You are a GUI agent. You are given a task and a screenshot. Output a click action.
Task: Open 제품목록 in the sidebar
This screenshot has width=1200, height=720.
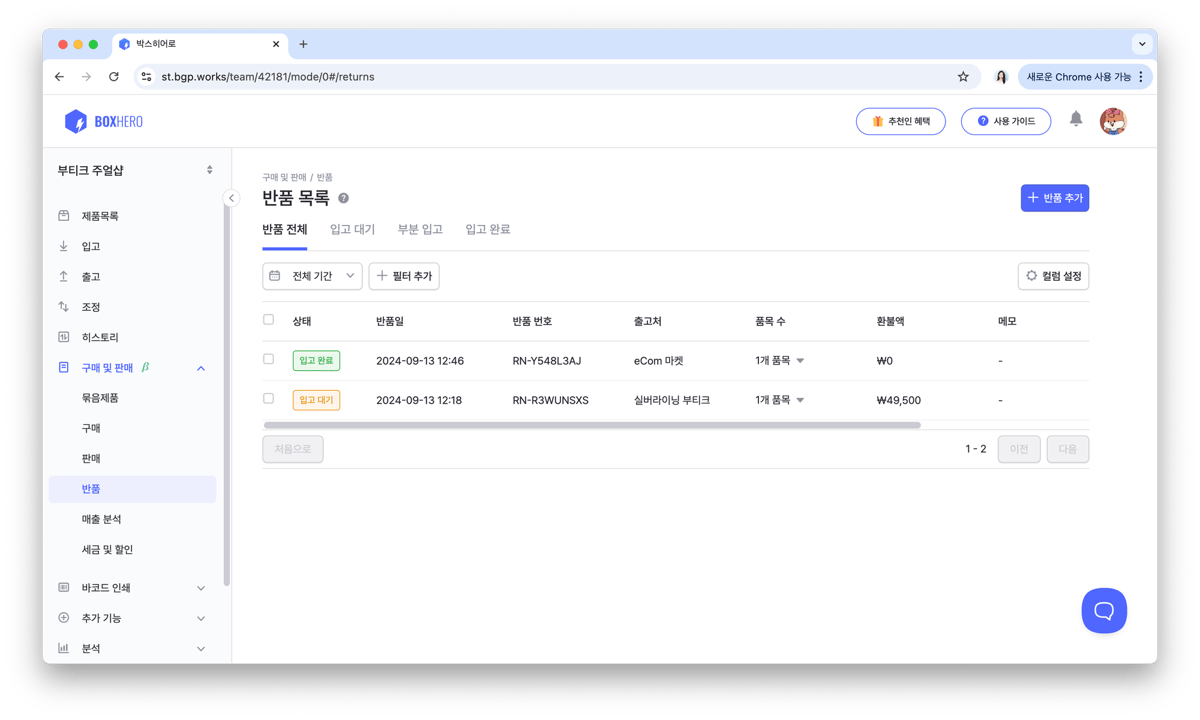pos(100,216)
